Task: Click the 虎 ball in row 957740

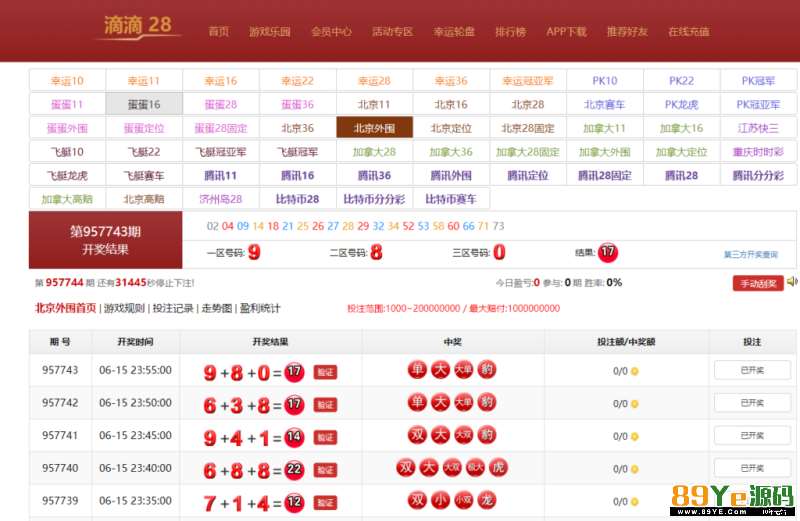Action: tap(498, 467)
